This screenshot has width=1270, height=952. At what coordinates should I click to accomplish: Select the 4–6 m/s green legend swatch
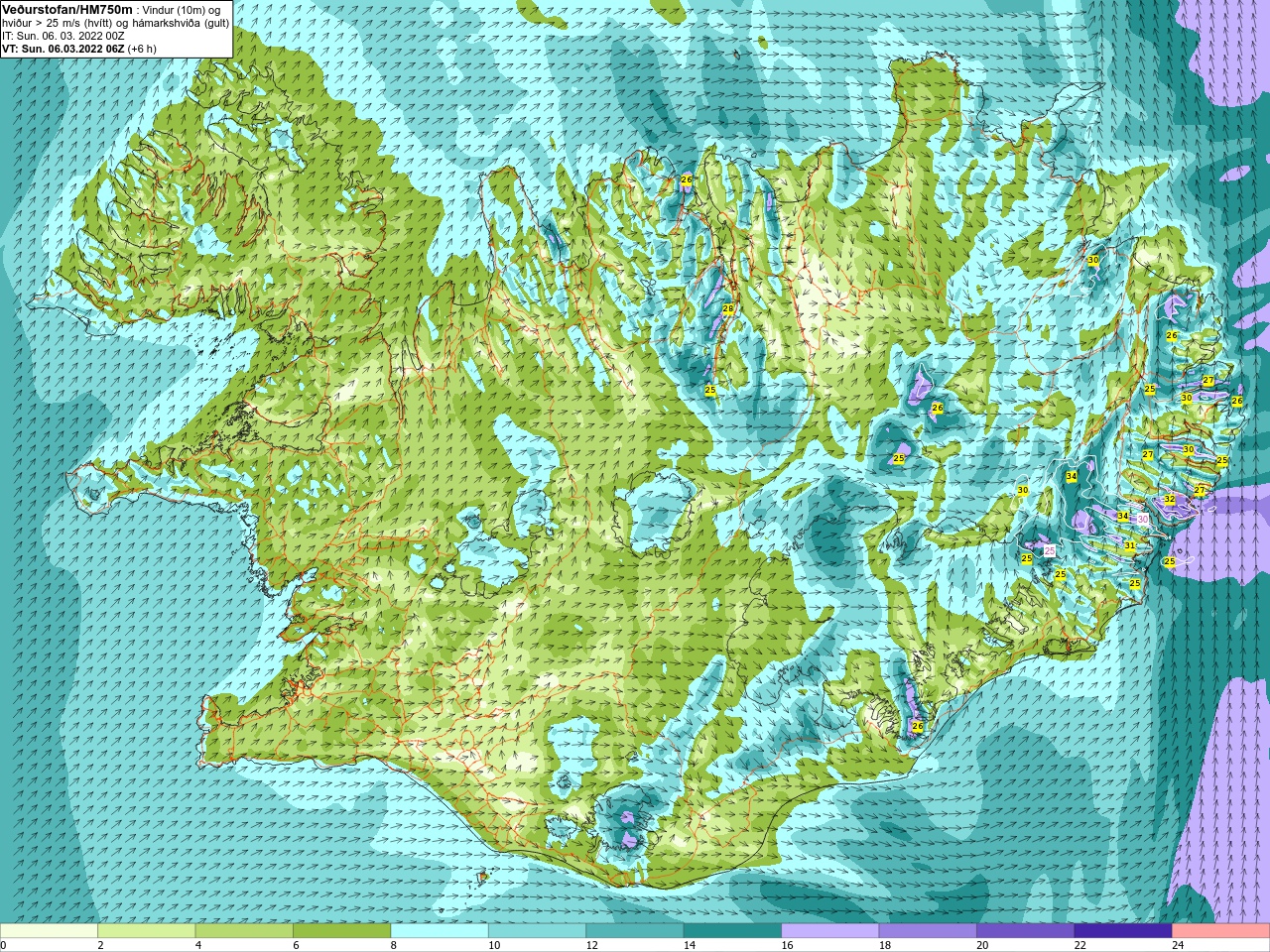(x=244, y=931)
